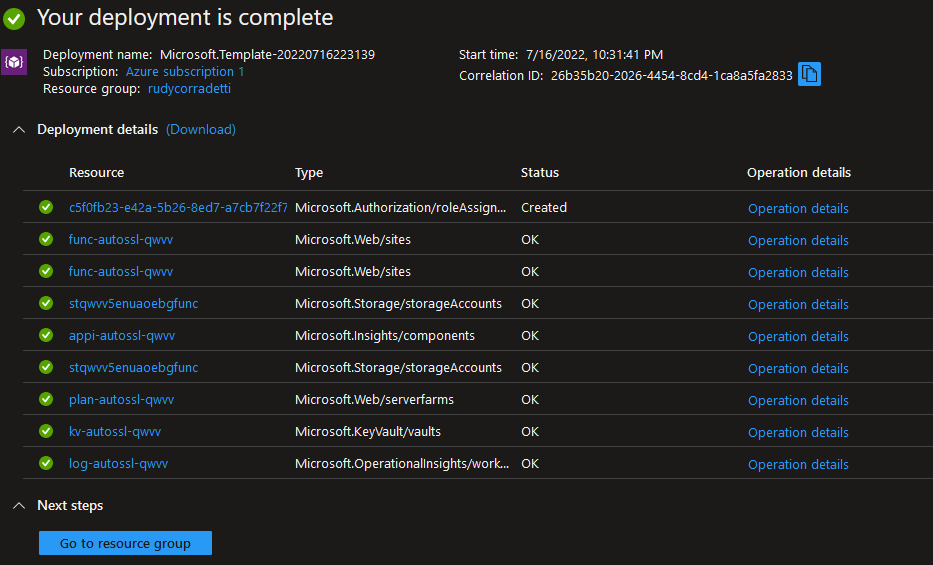Viewport: 933px width, 565px height.
Task: Click the Deployment details section title
Action: 98,130
